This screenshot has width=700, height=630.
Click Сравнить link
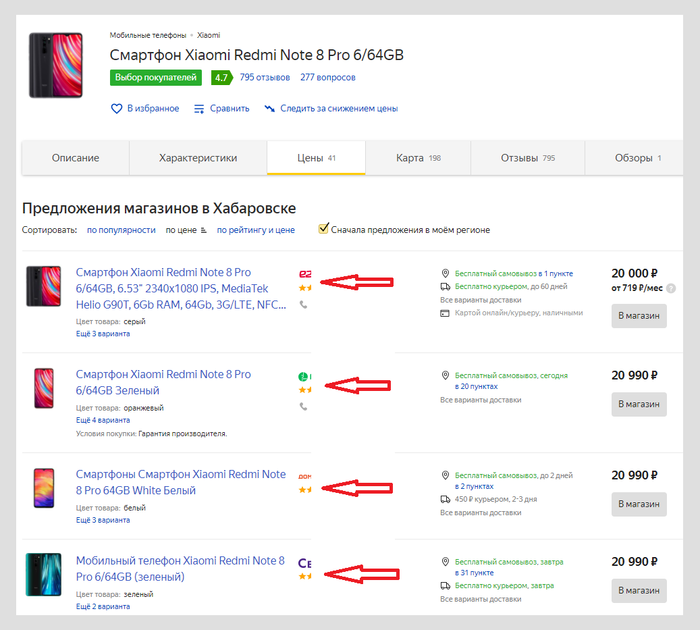coord(229,108)
